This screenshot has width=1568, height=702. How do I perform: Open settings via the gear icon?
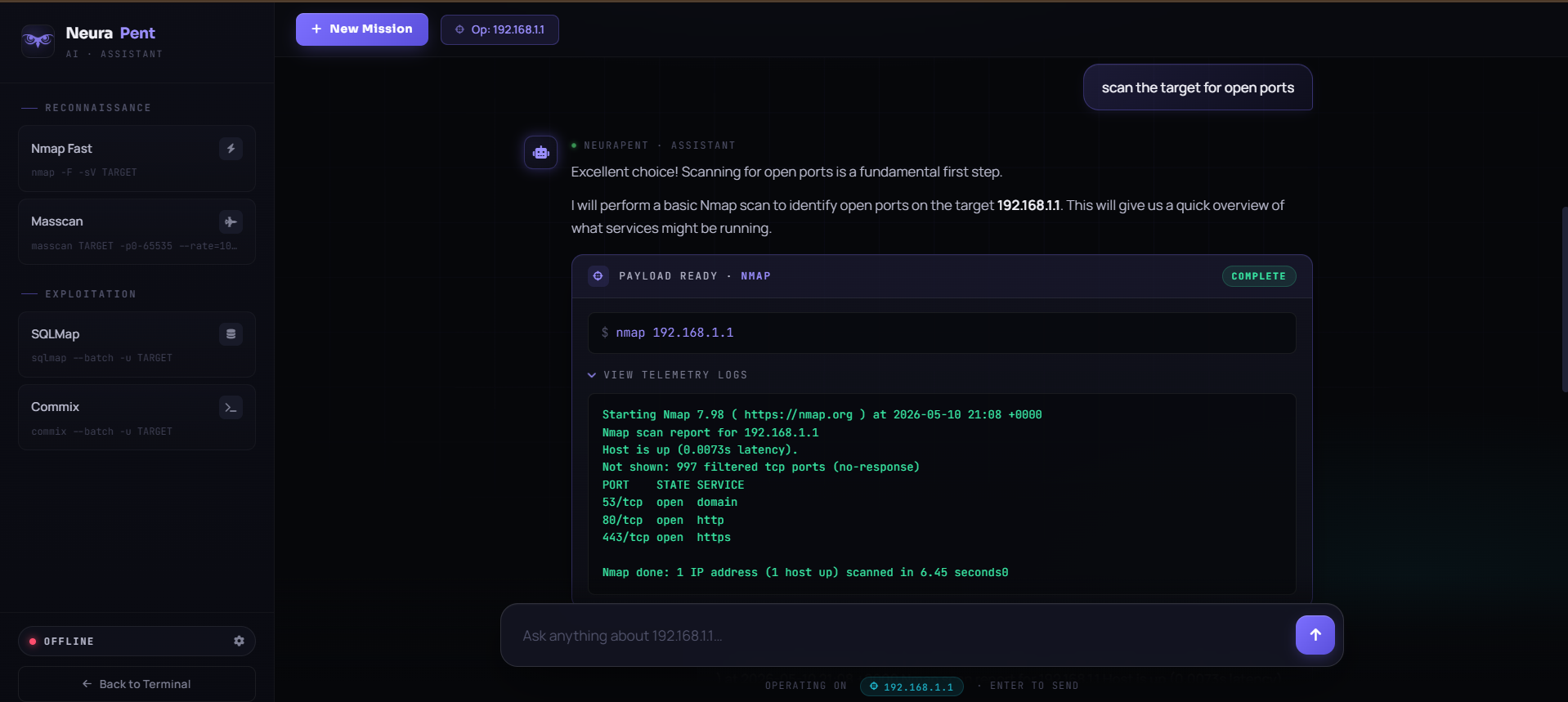tap(239, 642)
